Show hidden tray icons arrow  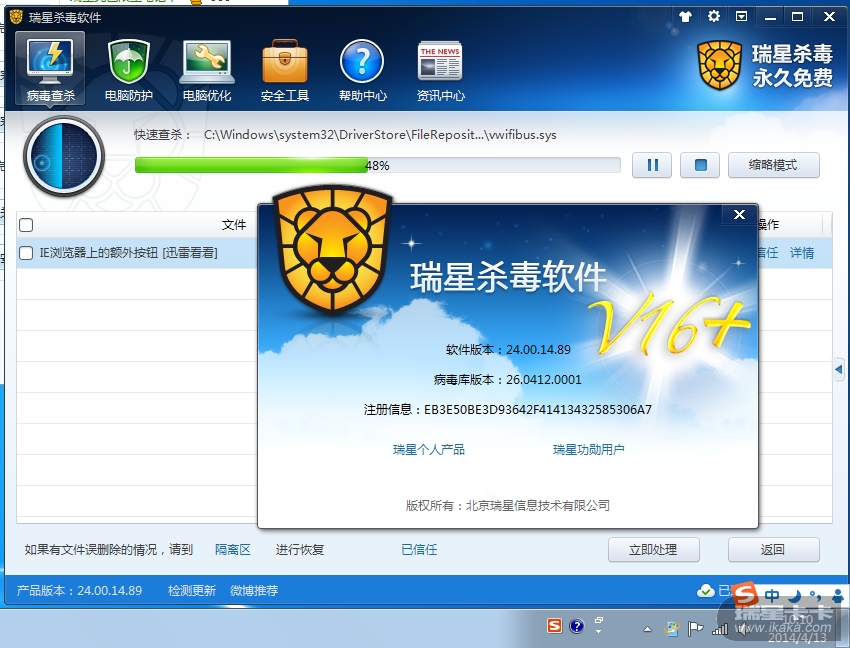pyautogui.click(x=647, y=629)
